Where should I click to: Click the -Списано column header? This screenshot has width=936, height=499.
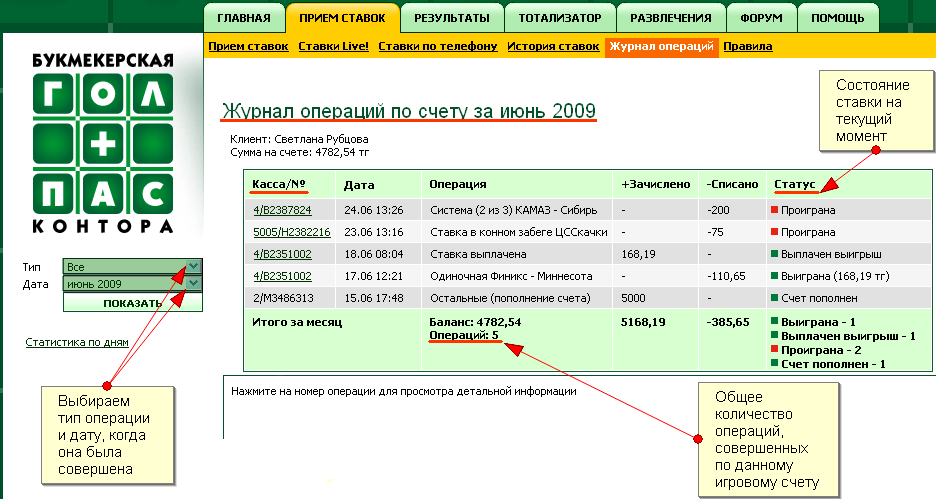[x=732, y=184]
